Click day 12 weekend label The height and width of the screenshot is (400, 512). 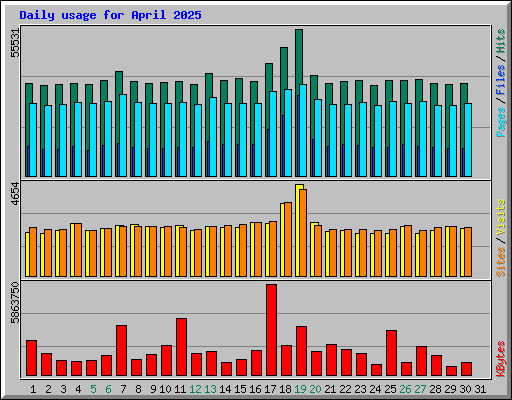coord(195,389)
